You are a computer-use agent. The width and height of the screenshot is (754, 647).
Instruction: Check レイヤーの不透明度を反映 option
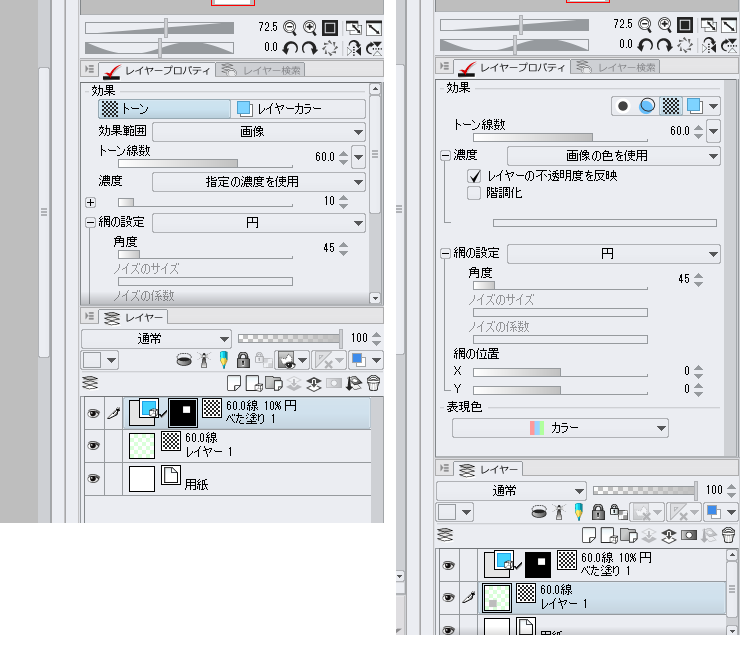tap(475, 176)
